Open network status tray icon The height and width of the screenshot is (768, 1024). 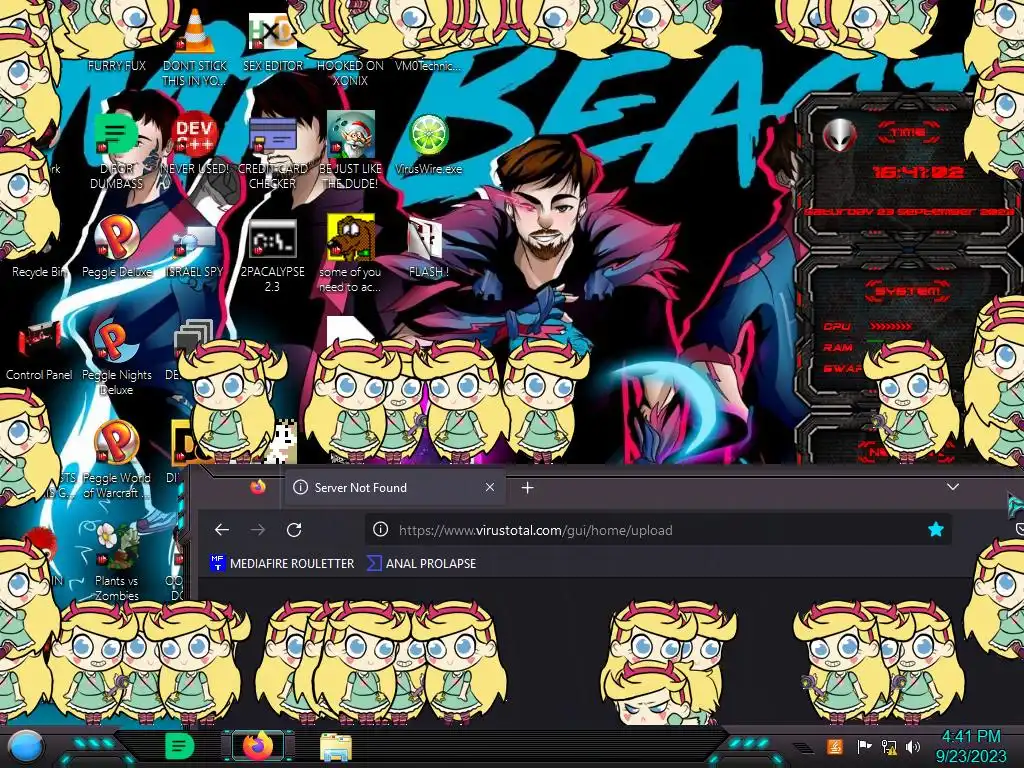tap(889, 747)
